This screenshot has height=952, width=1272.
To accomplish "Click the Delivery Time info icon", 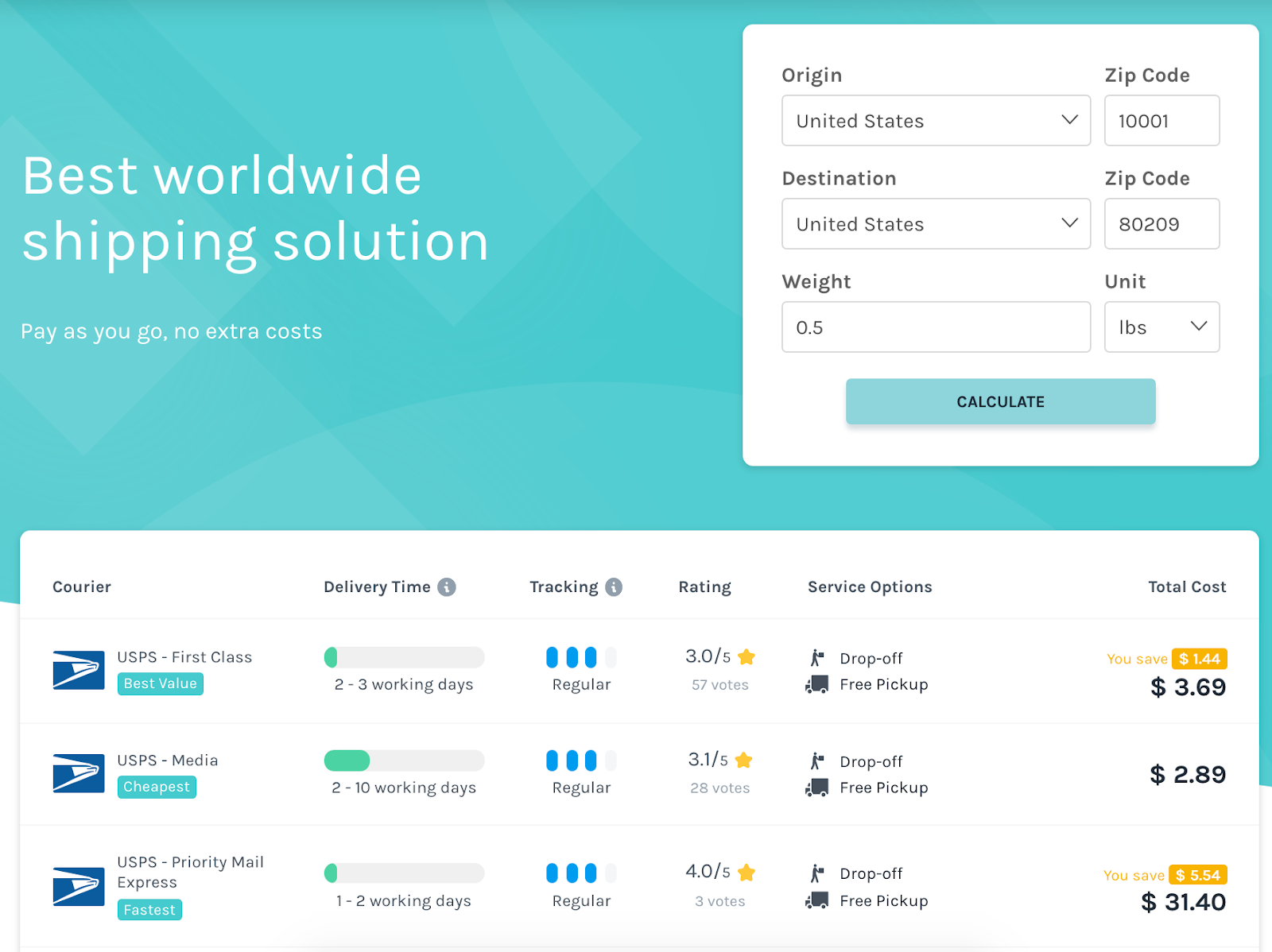I will (447, 587).
